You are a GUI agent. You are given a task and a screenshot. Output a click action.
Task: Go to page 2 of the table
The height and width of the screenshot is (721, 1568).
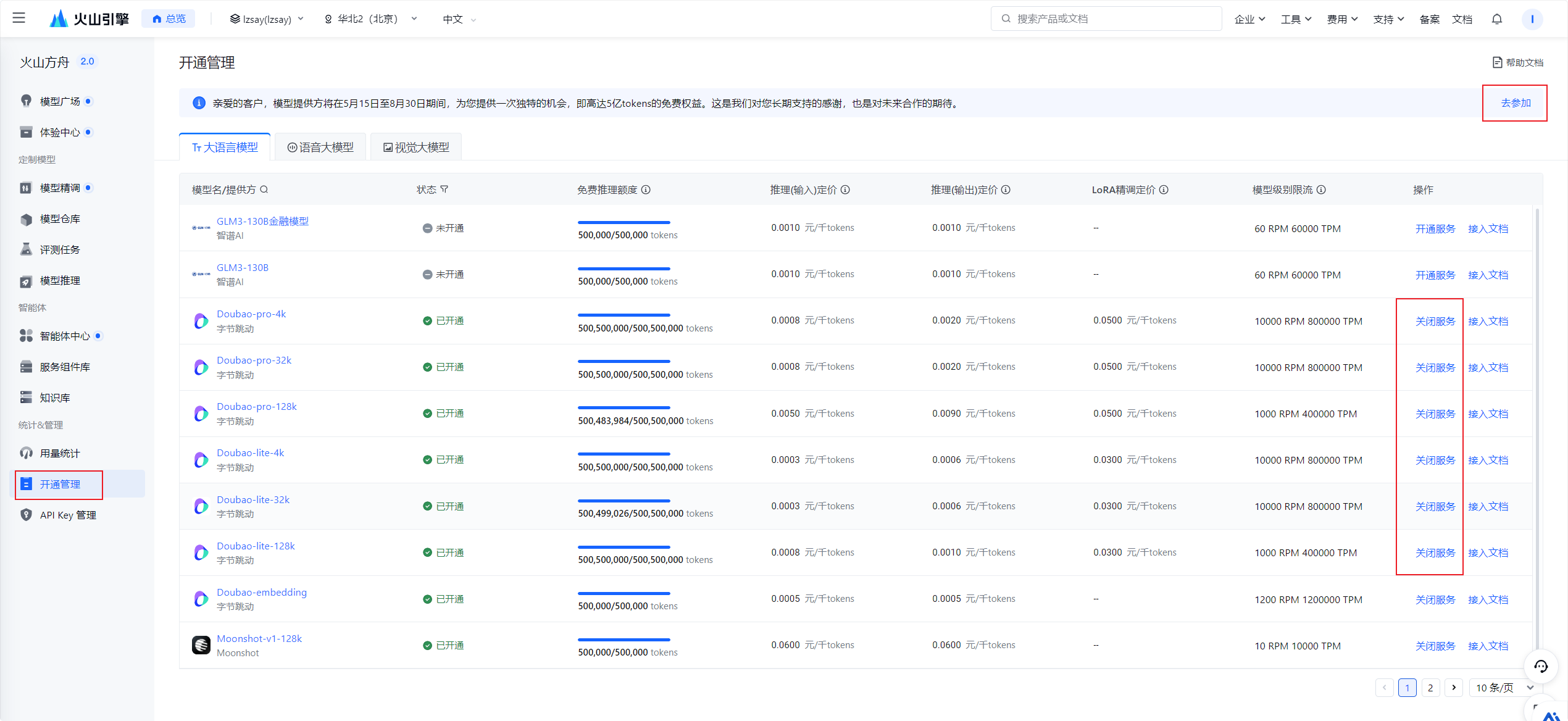point(1430,688)
